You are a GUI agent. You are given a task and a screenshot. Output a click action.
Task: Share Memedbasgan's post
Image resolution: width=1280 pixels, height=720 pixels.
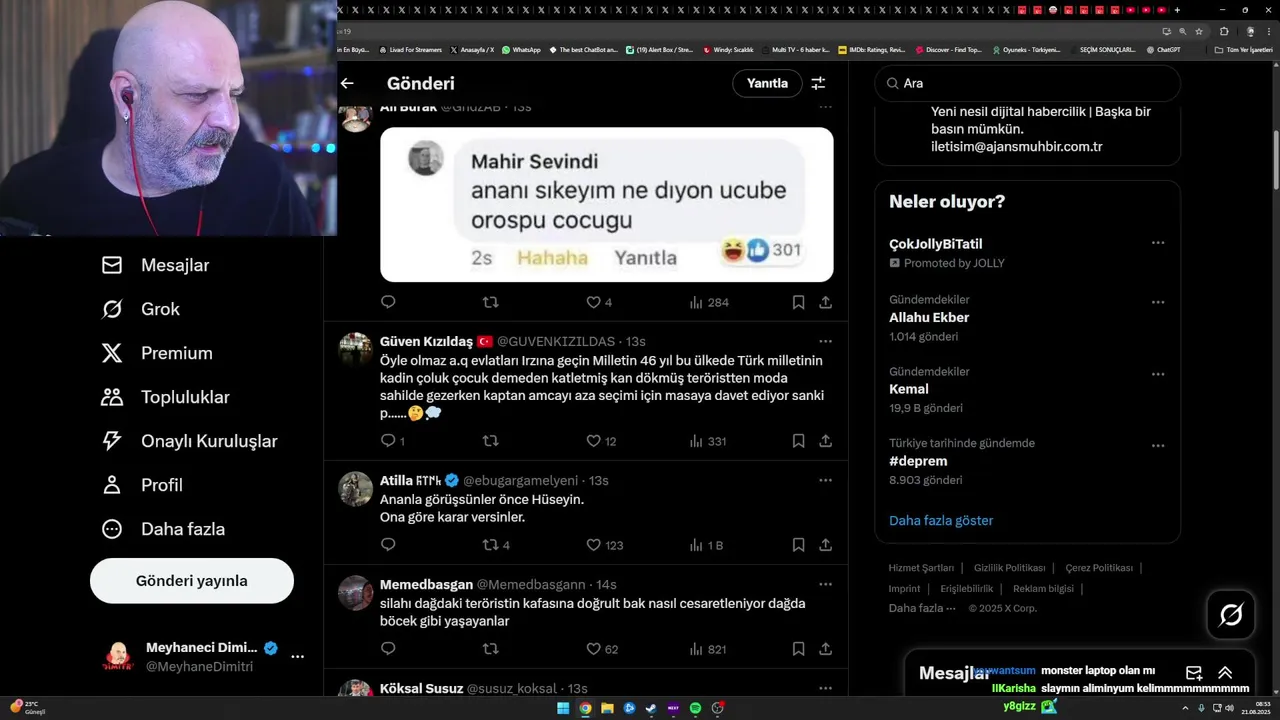click(826, 649)
